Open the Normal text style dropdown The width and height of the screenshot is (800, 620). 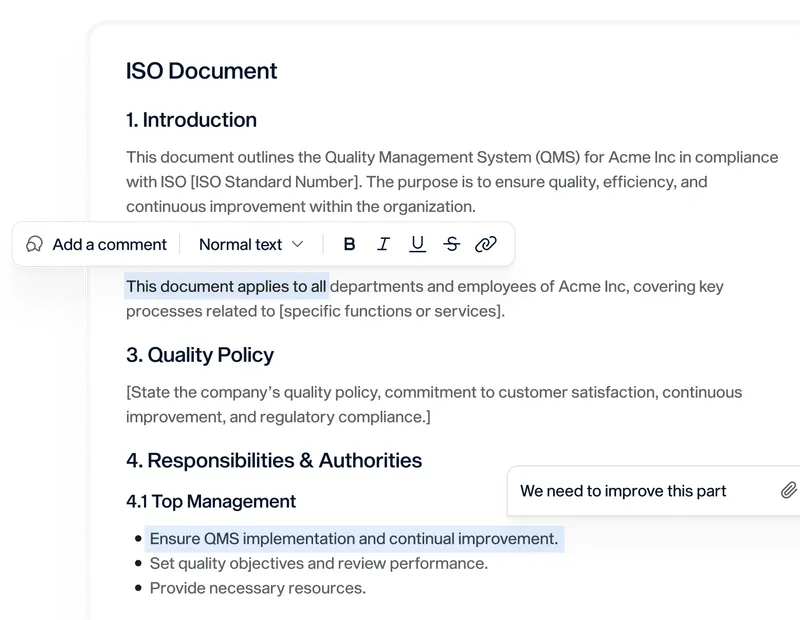(x=251, y=244)
